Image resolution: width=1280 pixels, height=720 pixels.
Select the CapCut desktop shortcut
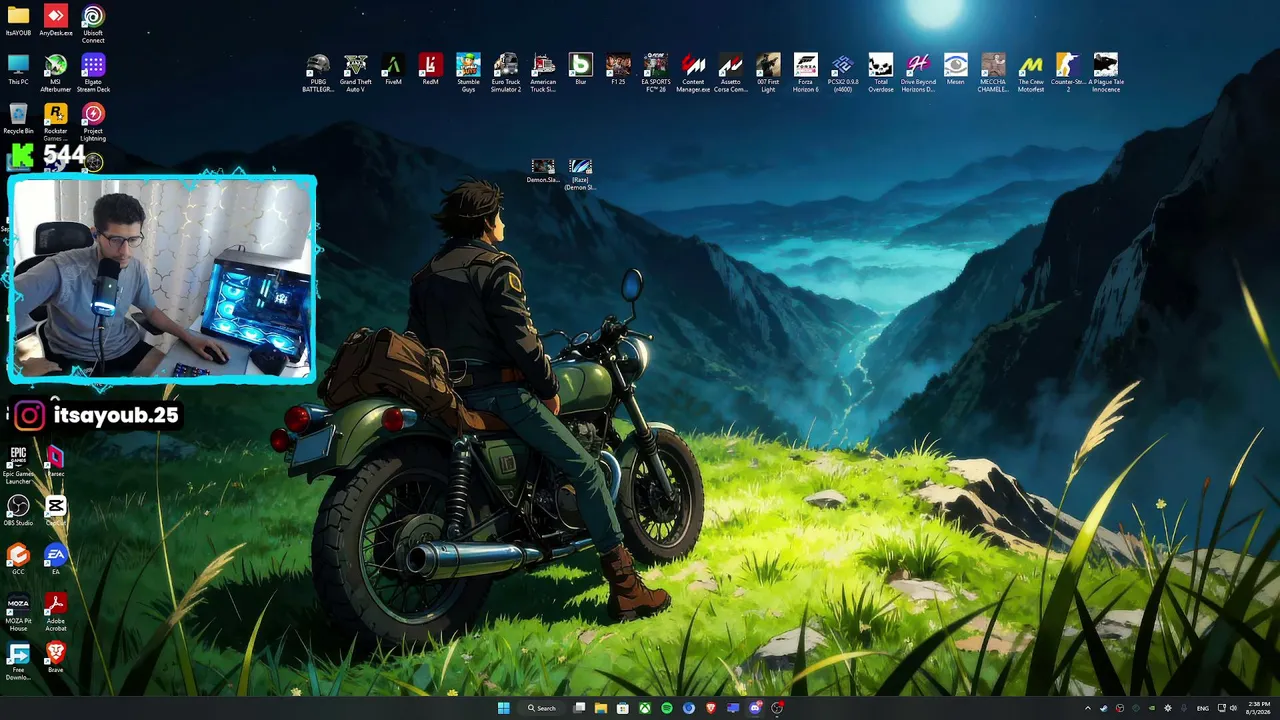56,511
